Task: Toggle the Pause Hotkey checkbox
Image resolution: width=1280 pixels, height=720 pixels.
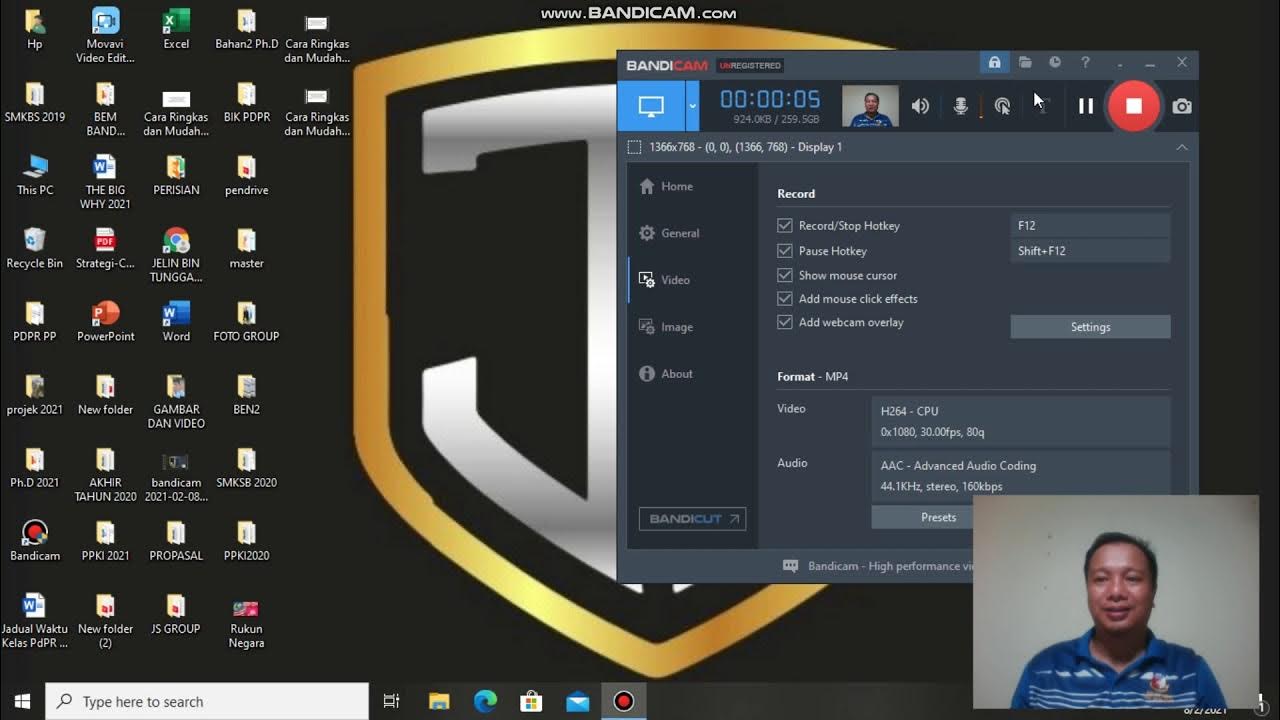Action: (785, 251)
